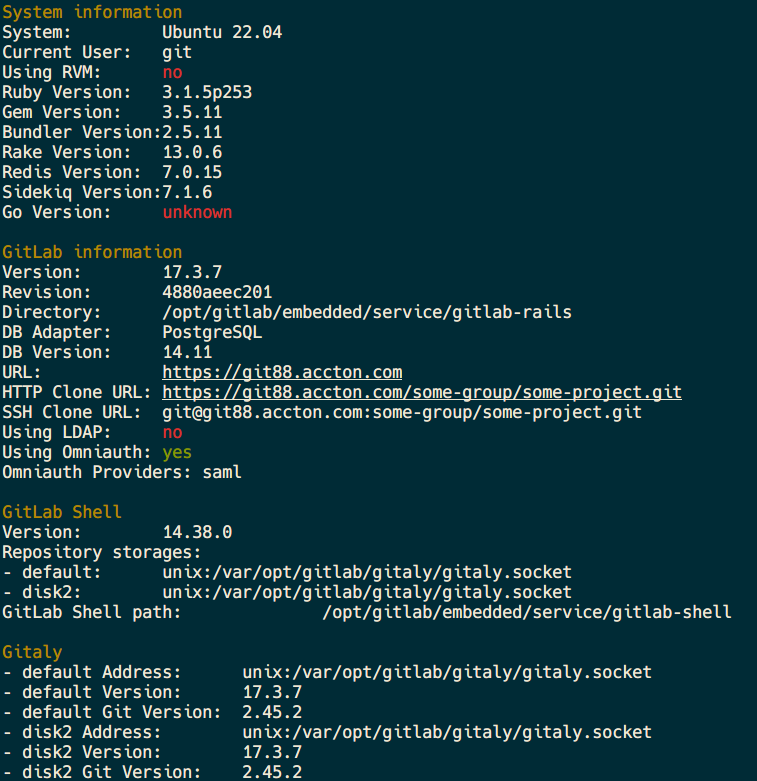757x781 pixels.
Task: Click the red 'no' next to Using LDAP
Action: [172, 432]
